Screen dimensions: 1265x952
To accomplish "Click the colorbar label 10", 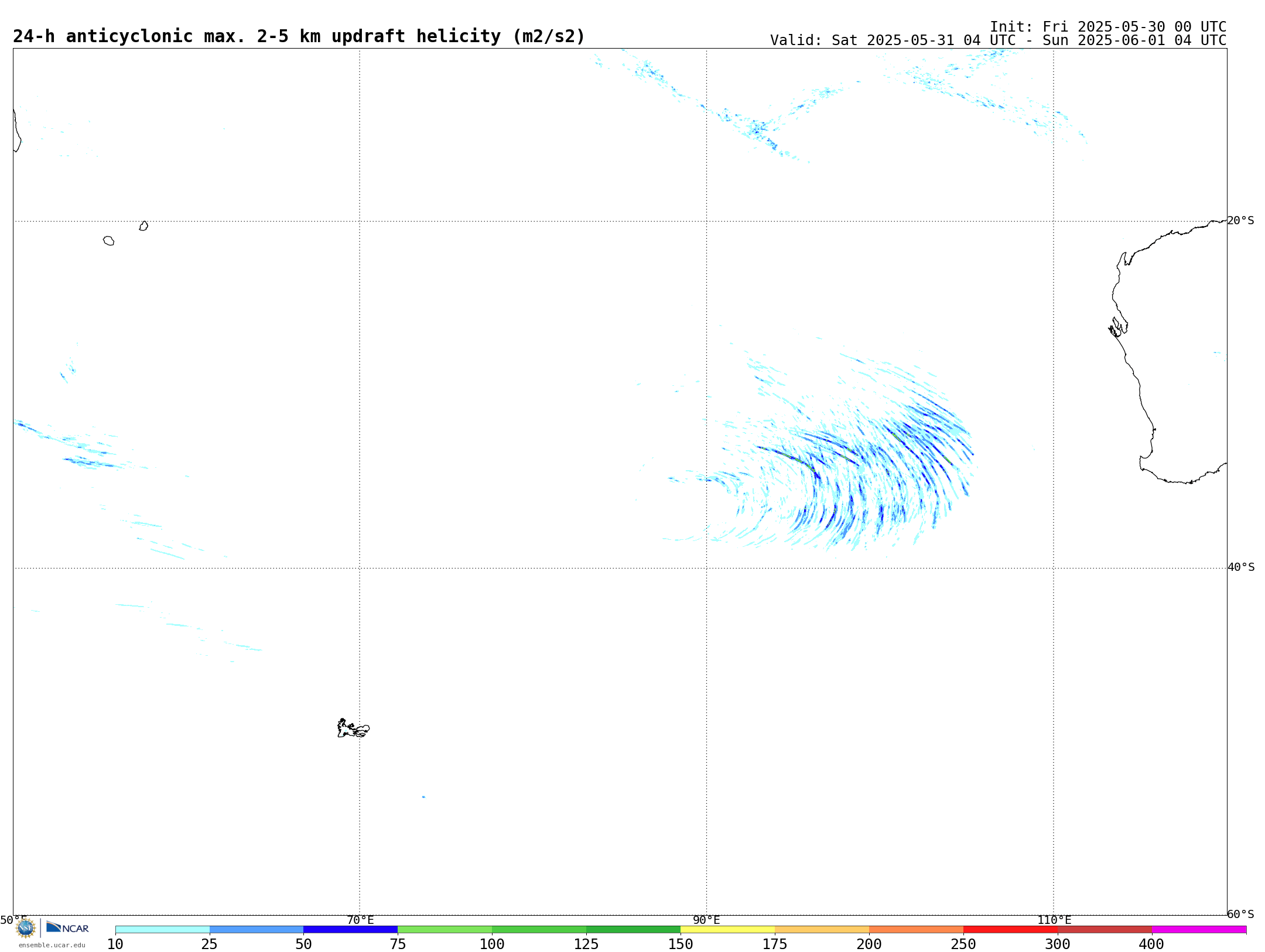I will 115,944.
